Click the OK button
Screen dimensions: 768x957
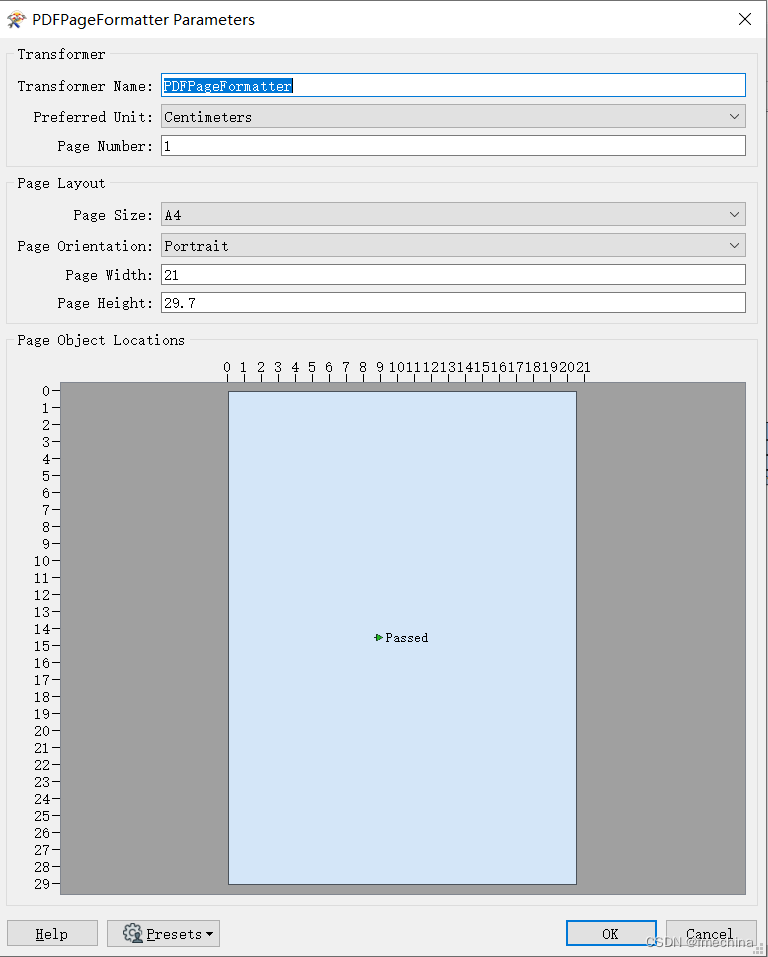coord(611,933)
